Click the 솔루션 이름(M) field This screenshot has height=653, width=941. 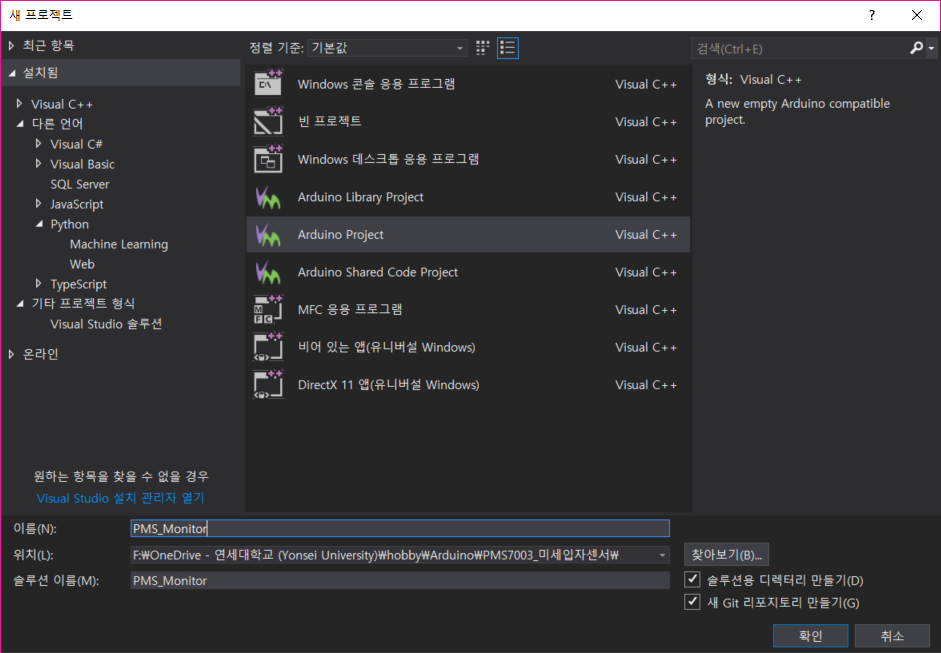[x=400, y=580]
